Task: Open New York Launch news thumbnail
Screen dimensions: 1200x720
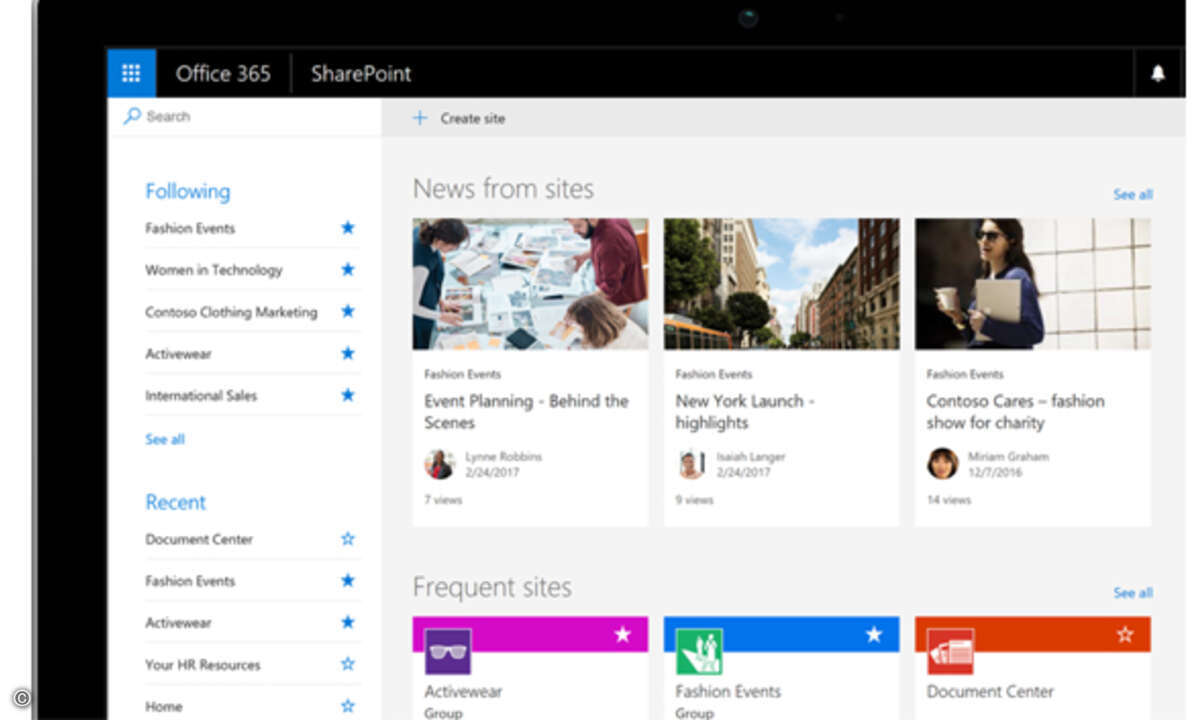Action: (x=781, y=284)
